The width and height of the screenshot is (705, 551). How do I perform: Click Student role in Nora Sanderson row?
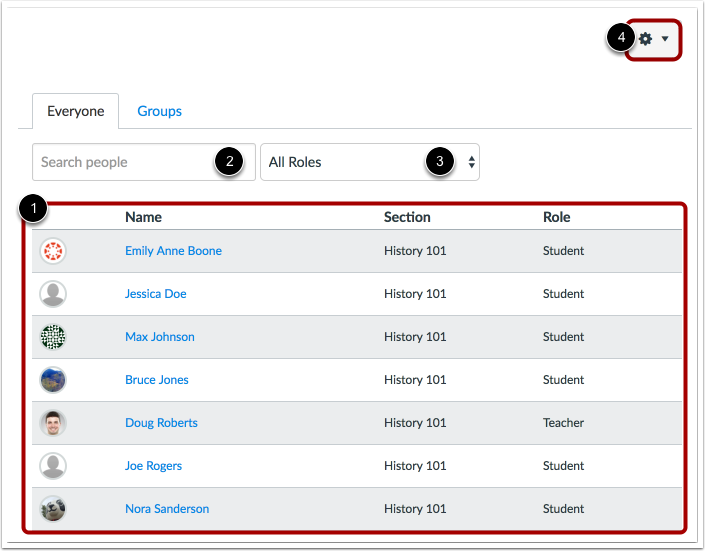(x=563, y=509)
